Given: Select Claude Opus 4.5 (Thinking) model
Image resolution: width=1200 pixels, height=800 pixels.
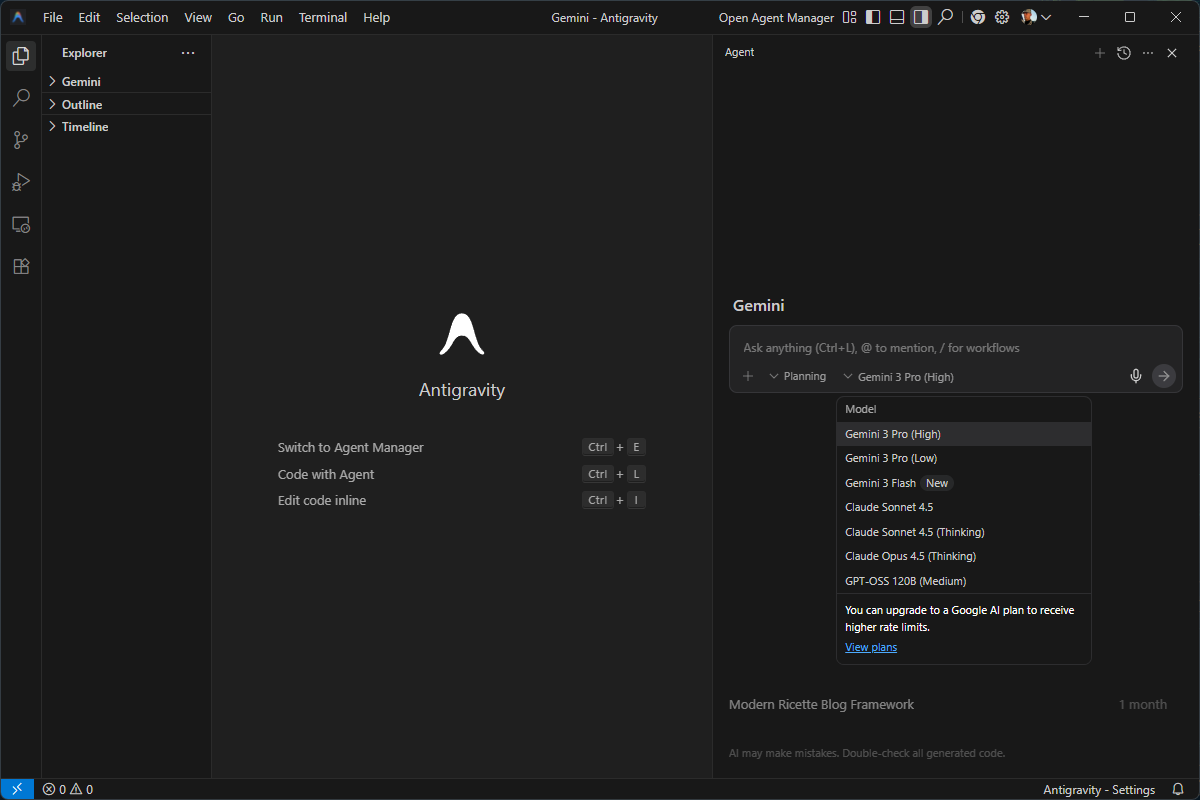Looking at the screenshot, I should coord(963,556).
